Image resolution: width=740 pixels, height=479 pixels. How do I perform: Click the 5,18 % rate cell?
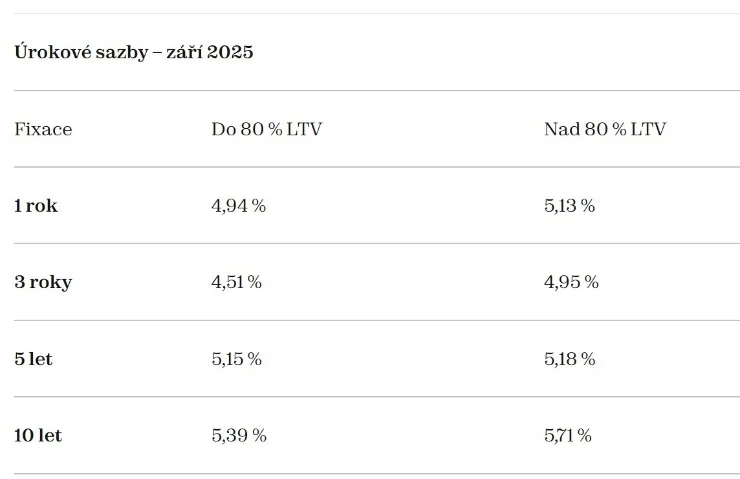[x=570, y=359]
